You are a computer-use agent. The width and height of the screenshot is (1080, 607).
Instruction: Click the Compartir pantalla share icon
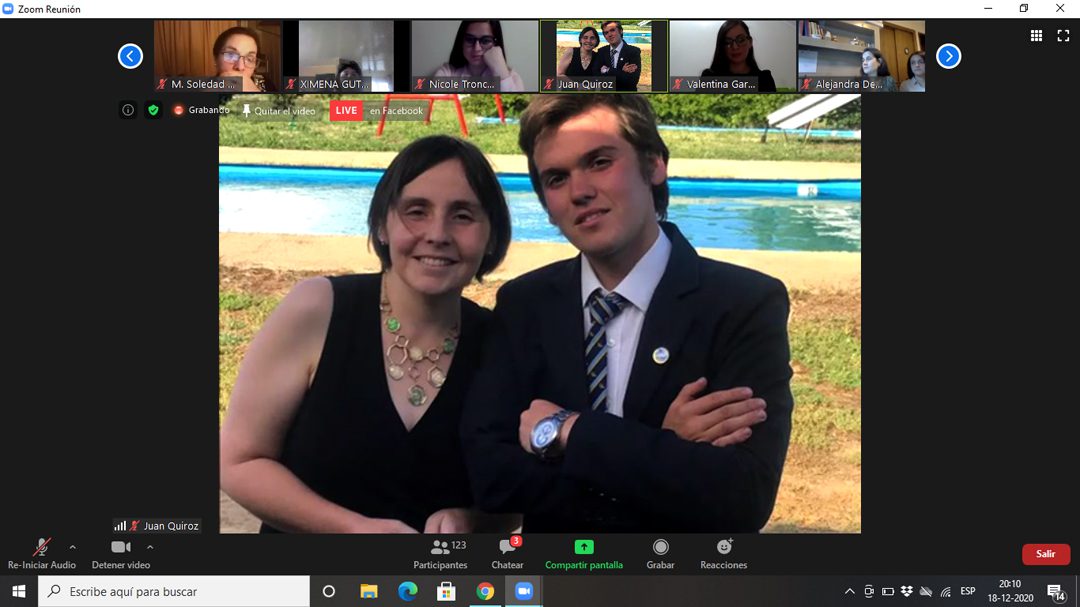click(584, 548)
